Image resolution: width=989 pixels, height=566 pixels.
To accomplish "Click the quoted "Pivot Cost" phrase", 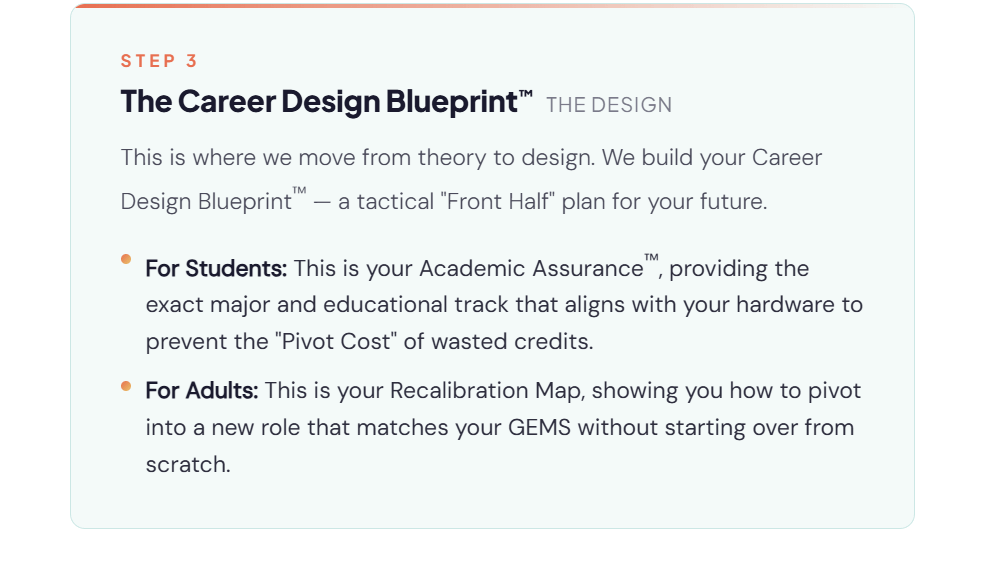I will 335,341.
